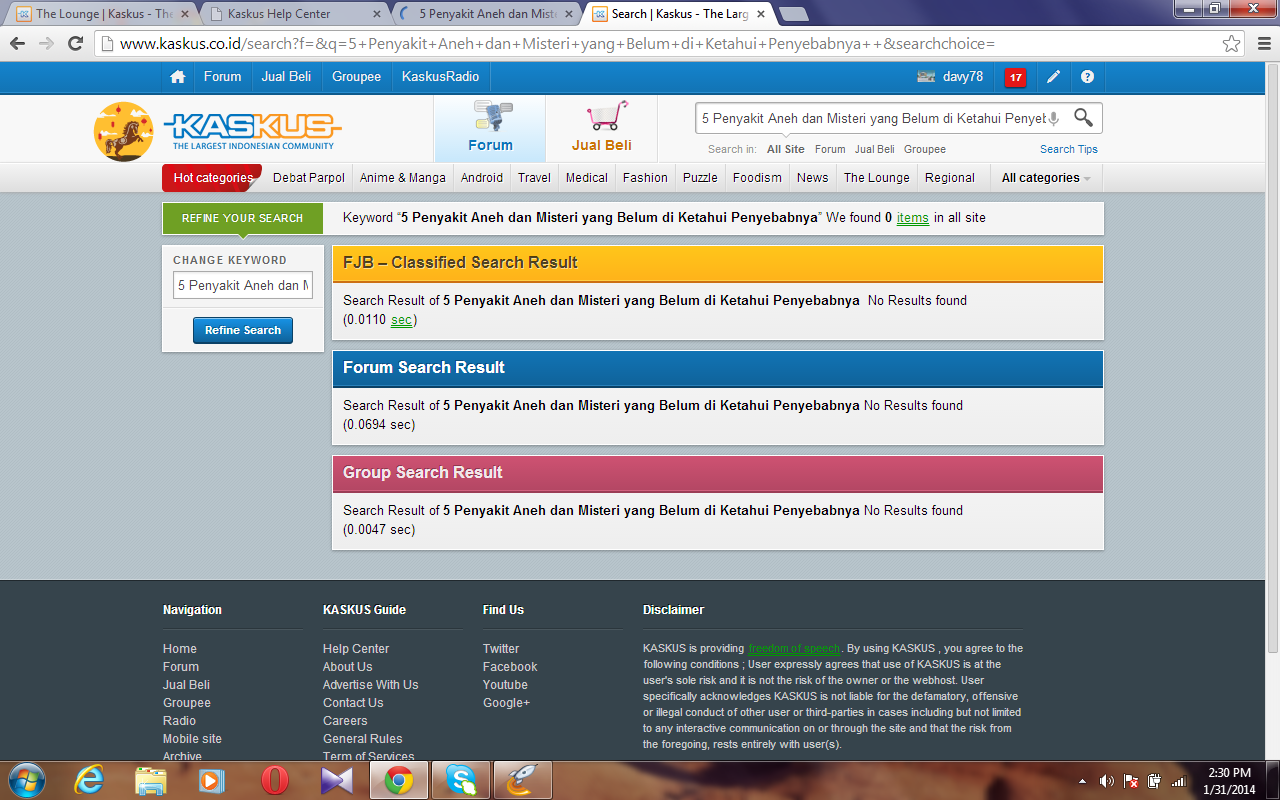Image resolution: width=1280 pixels, height=800 pixels.
Task: Open Opera browser from the taskbar
Action: pyautogui.click(x=275, y=780)
